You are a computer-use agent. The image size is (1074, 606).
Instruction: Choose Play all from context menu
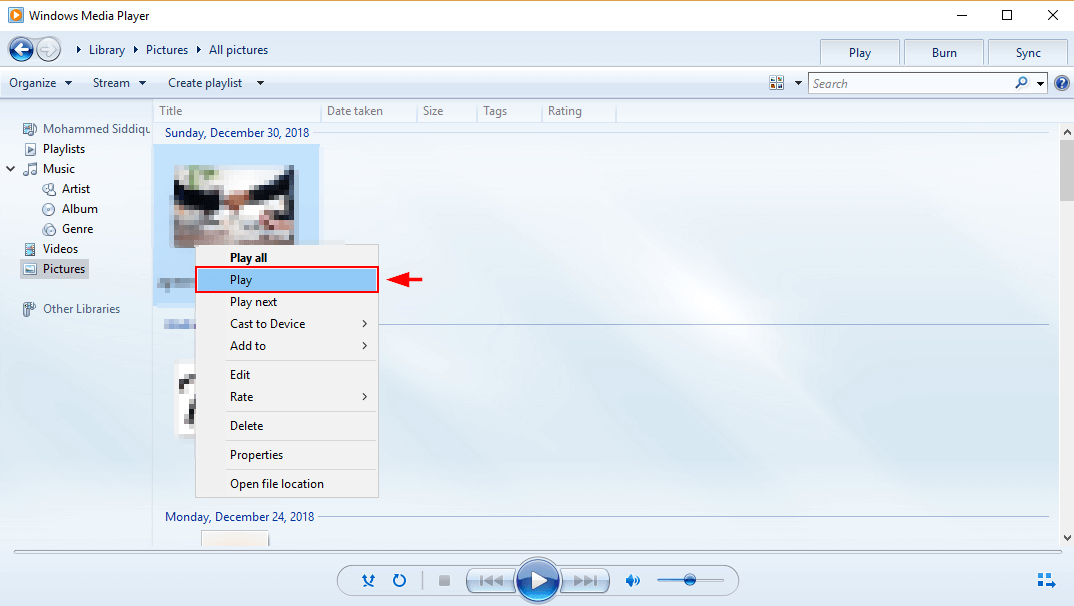(287, 257)
